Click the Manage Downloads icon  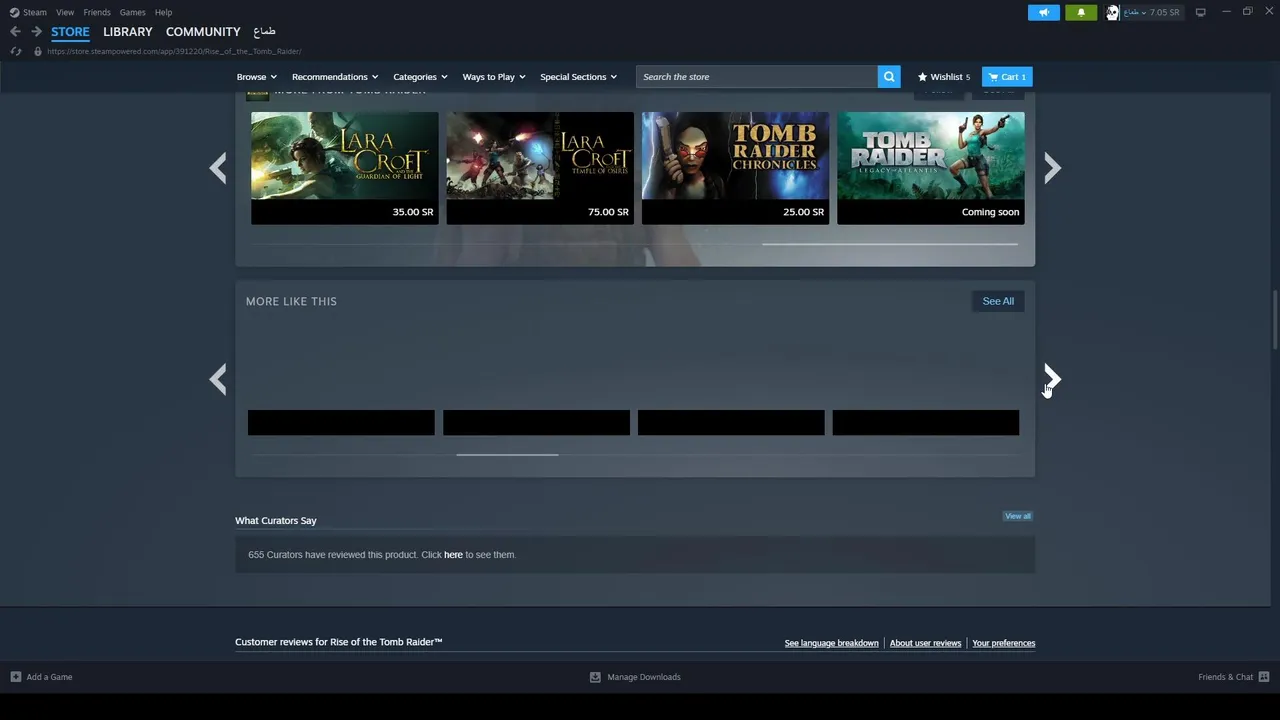click(595, 677)
